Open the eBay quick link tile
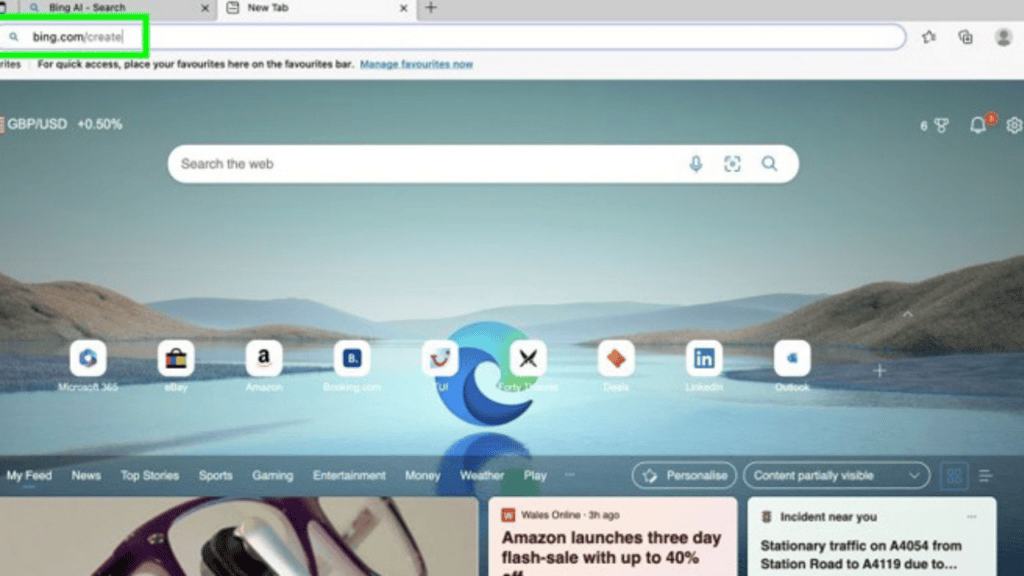Image resolution: width=1024 pixels, height=576 pixels. pos(176,358)
